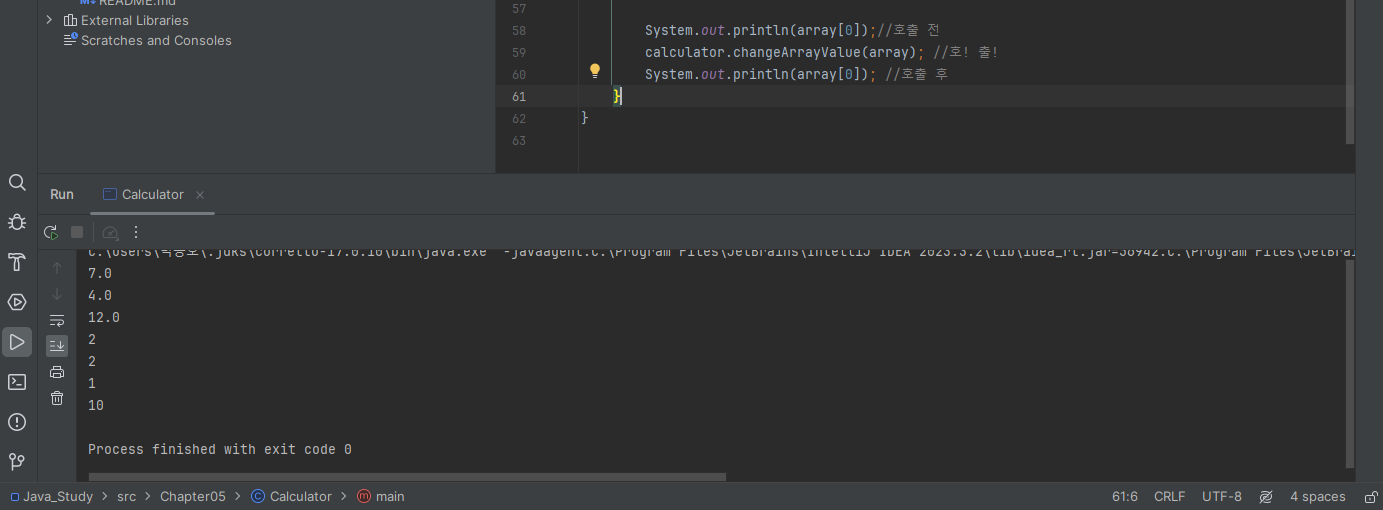The height and width of the screenshot is (510, 1383).
Task: Click editor line number 60
Action: tap(518, 74)
